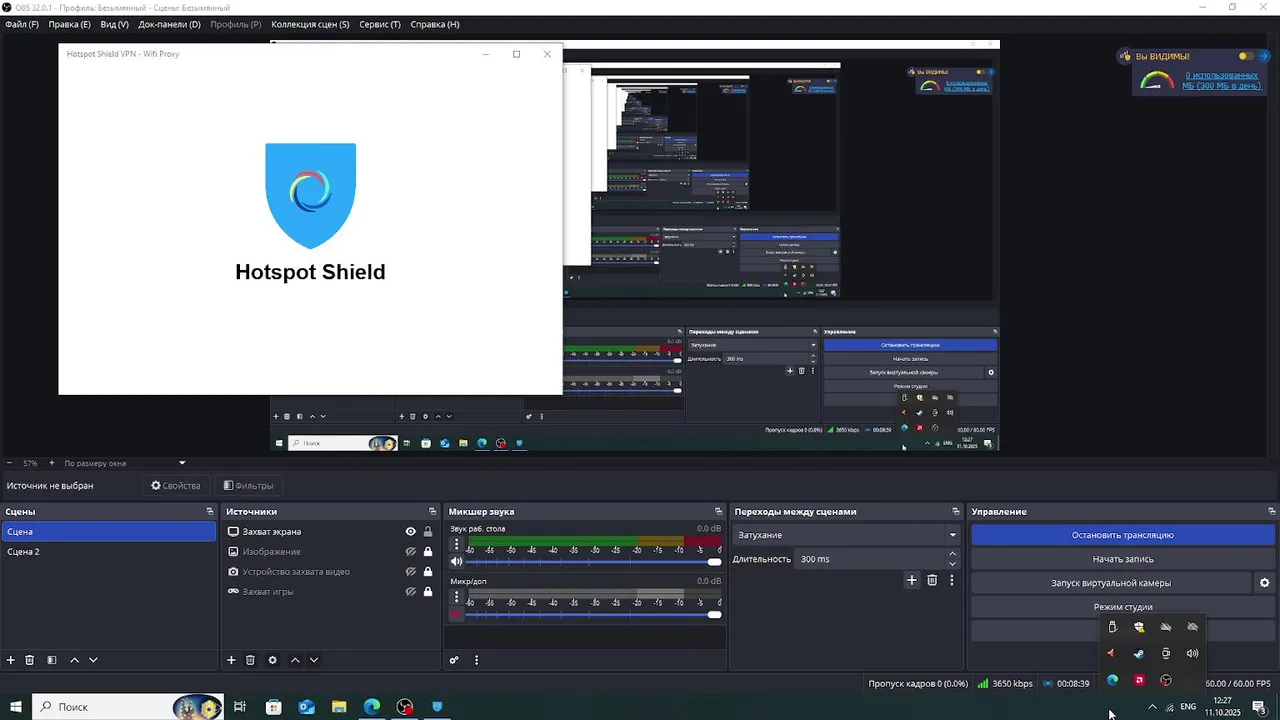Add a new scene with plus icon
1280x720 pixels.
pyautogui.click(x=11, y=660)
